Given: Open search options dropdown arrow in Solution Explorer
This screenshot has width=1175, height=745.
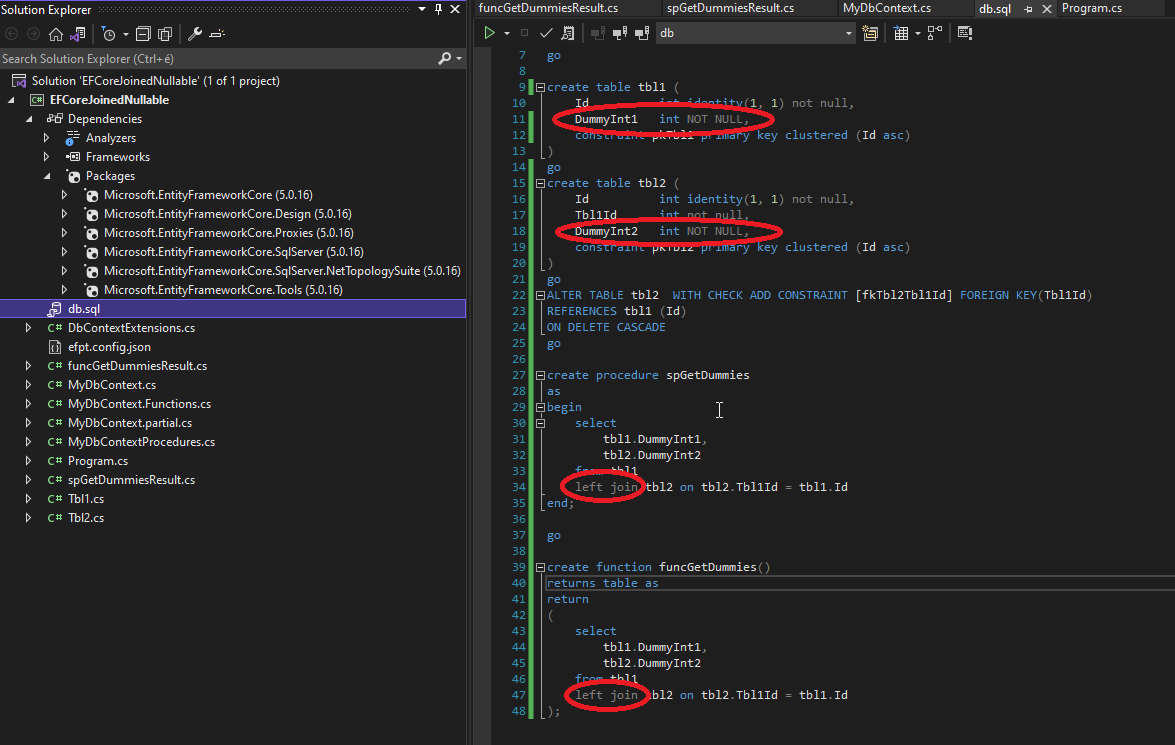Looking at the screenshot, I should click(x=459, y=58).
